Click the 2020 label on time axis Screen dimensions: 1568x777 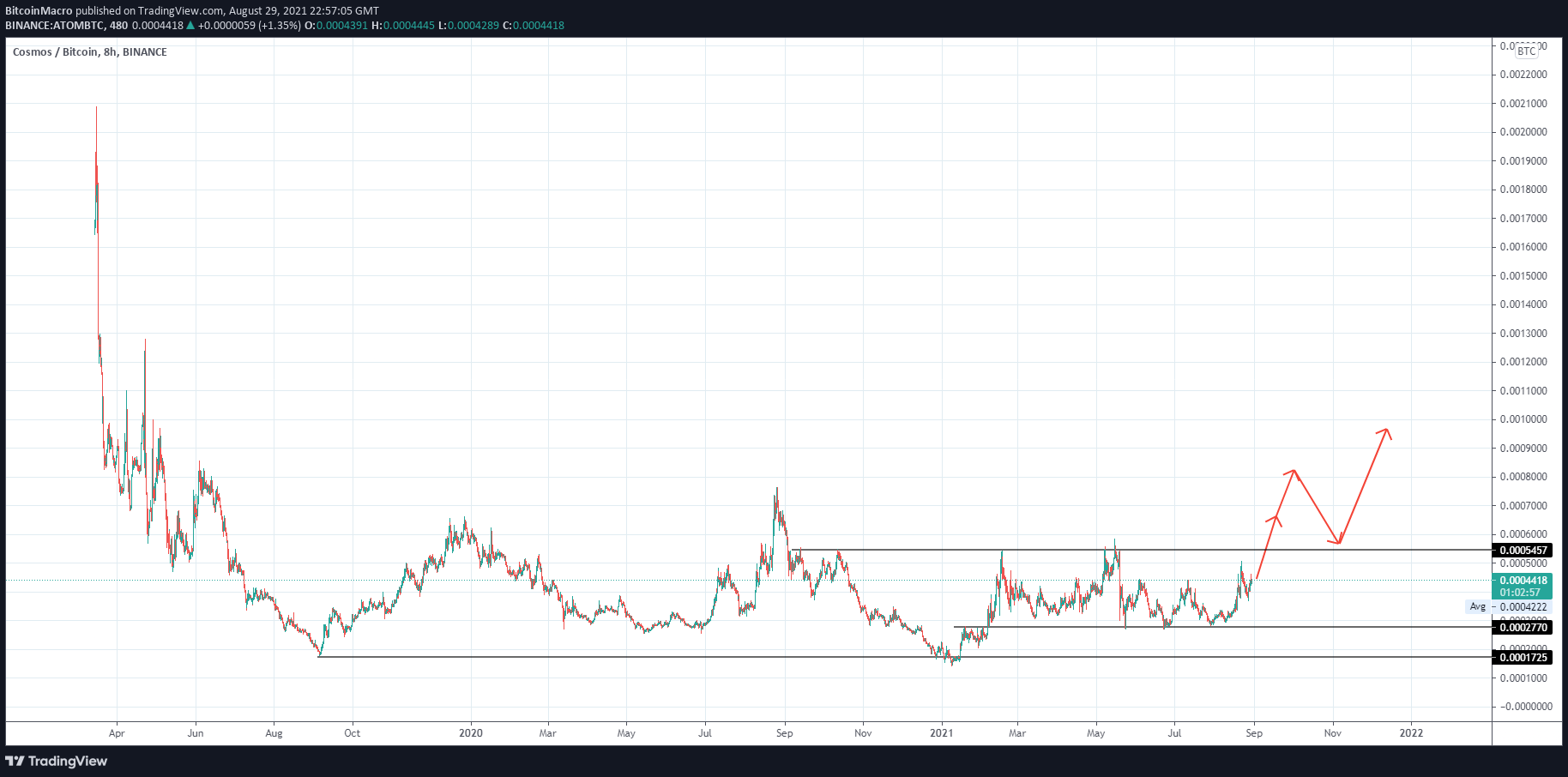(x=471, y=733)
